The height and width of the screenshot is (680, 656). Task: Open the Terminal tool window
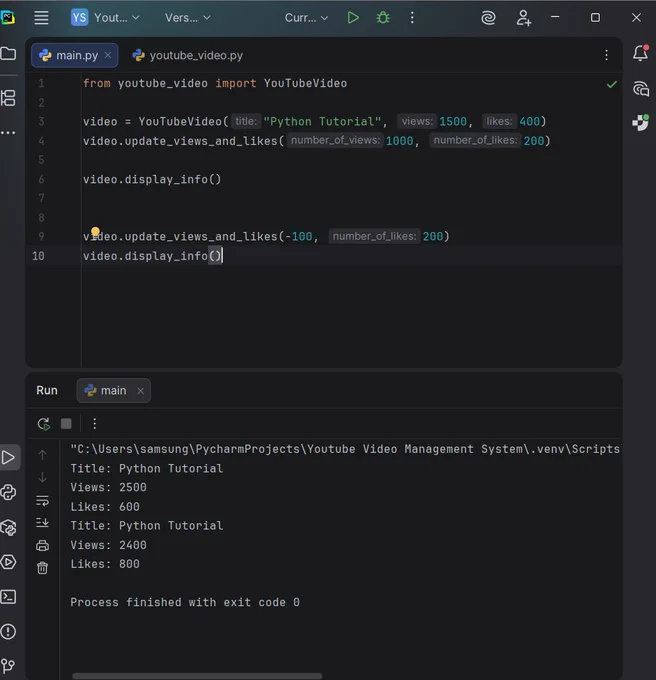coord(8,597)
